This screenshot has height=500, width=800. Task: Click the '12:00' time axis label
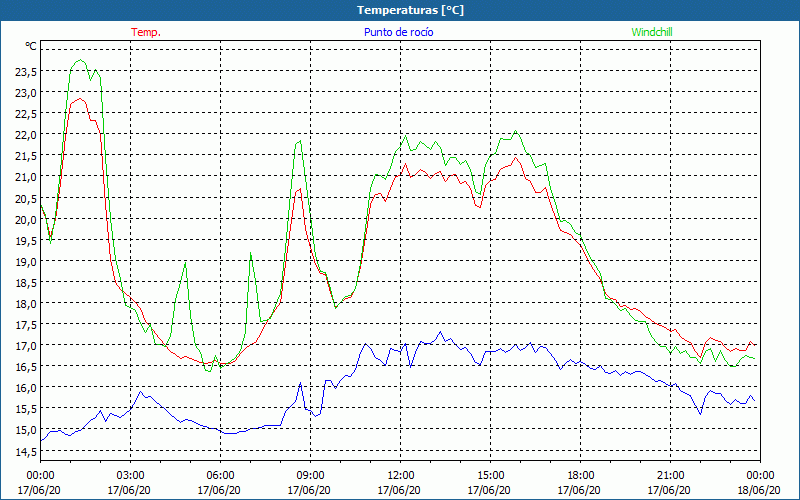[399, 476]
